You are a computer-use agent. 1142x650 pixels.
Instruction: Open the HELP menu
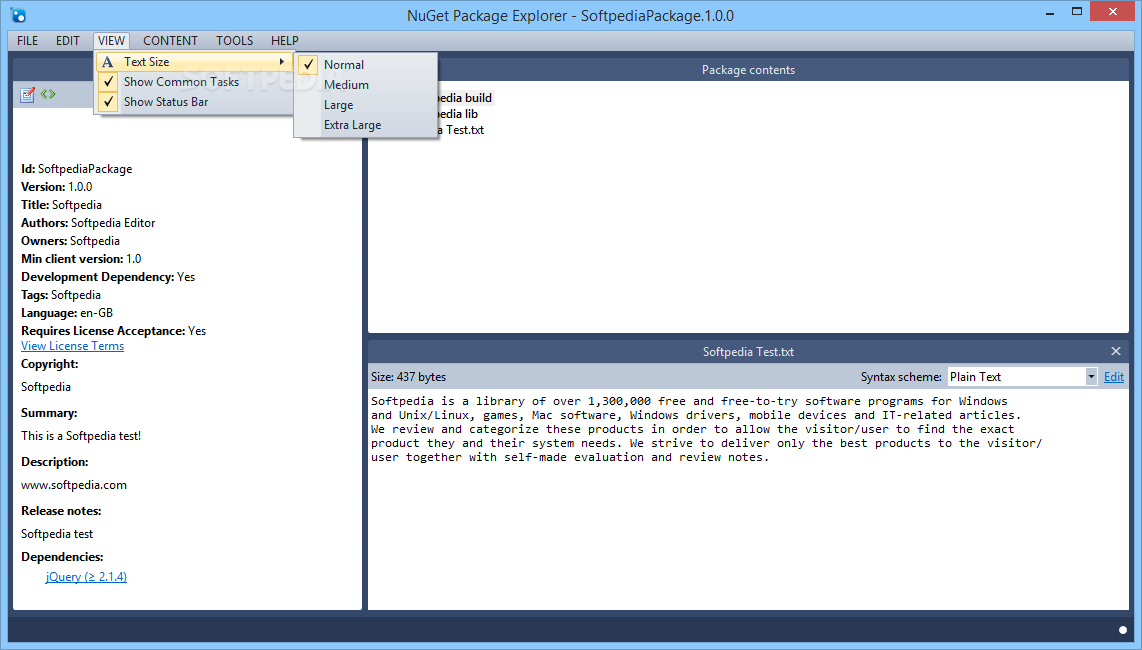pyautogui.click(x=285, y=41)
